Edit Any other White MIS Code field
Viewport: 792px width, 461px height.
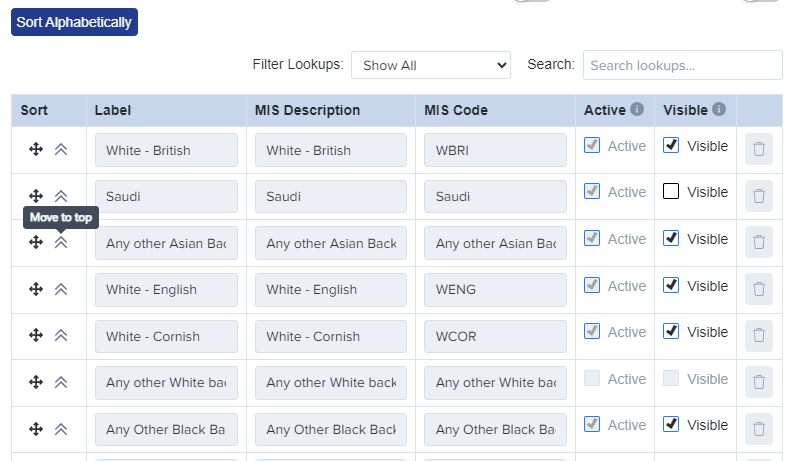point(495,383)
